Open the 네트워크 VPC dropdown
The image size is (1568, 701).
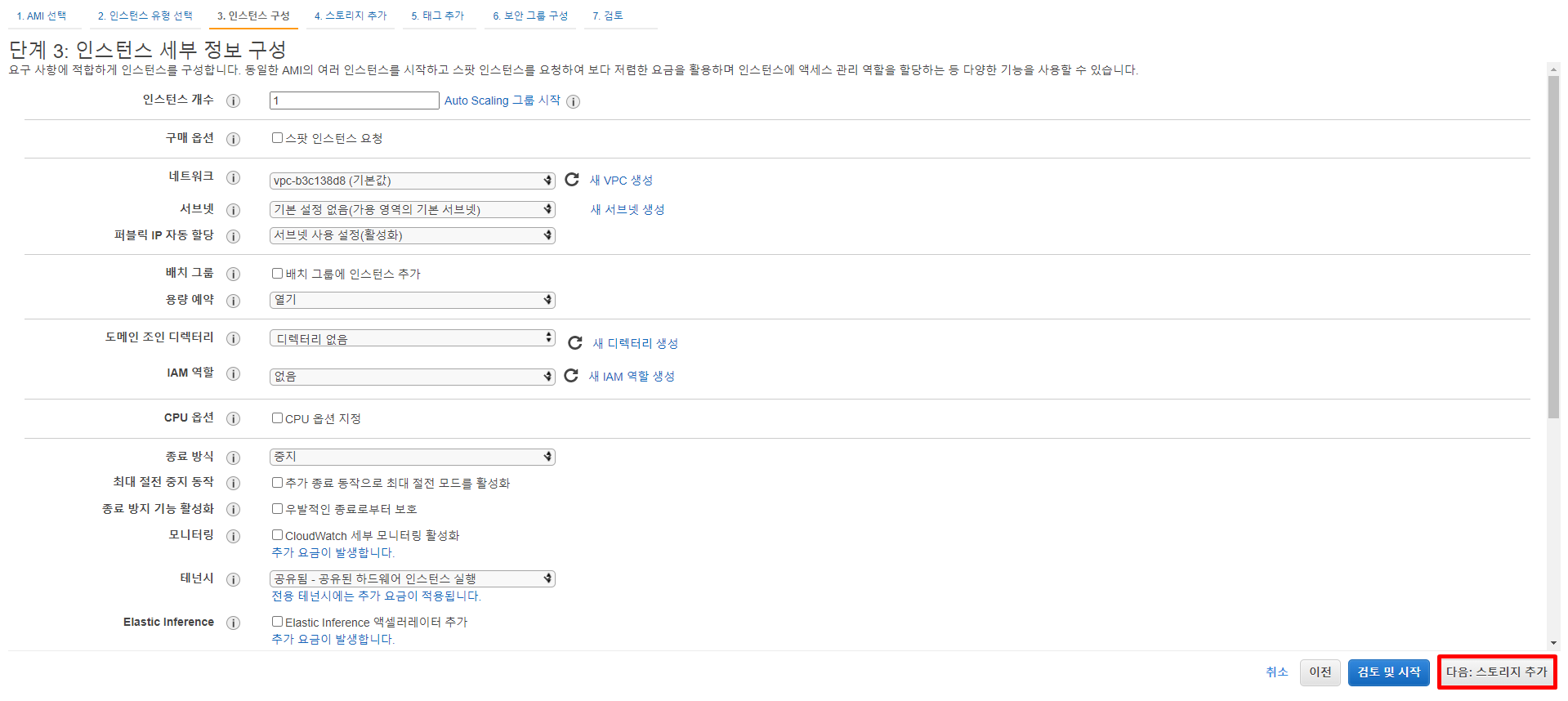point(413,181)
